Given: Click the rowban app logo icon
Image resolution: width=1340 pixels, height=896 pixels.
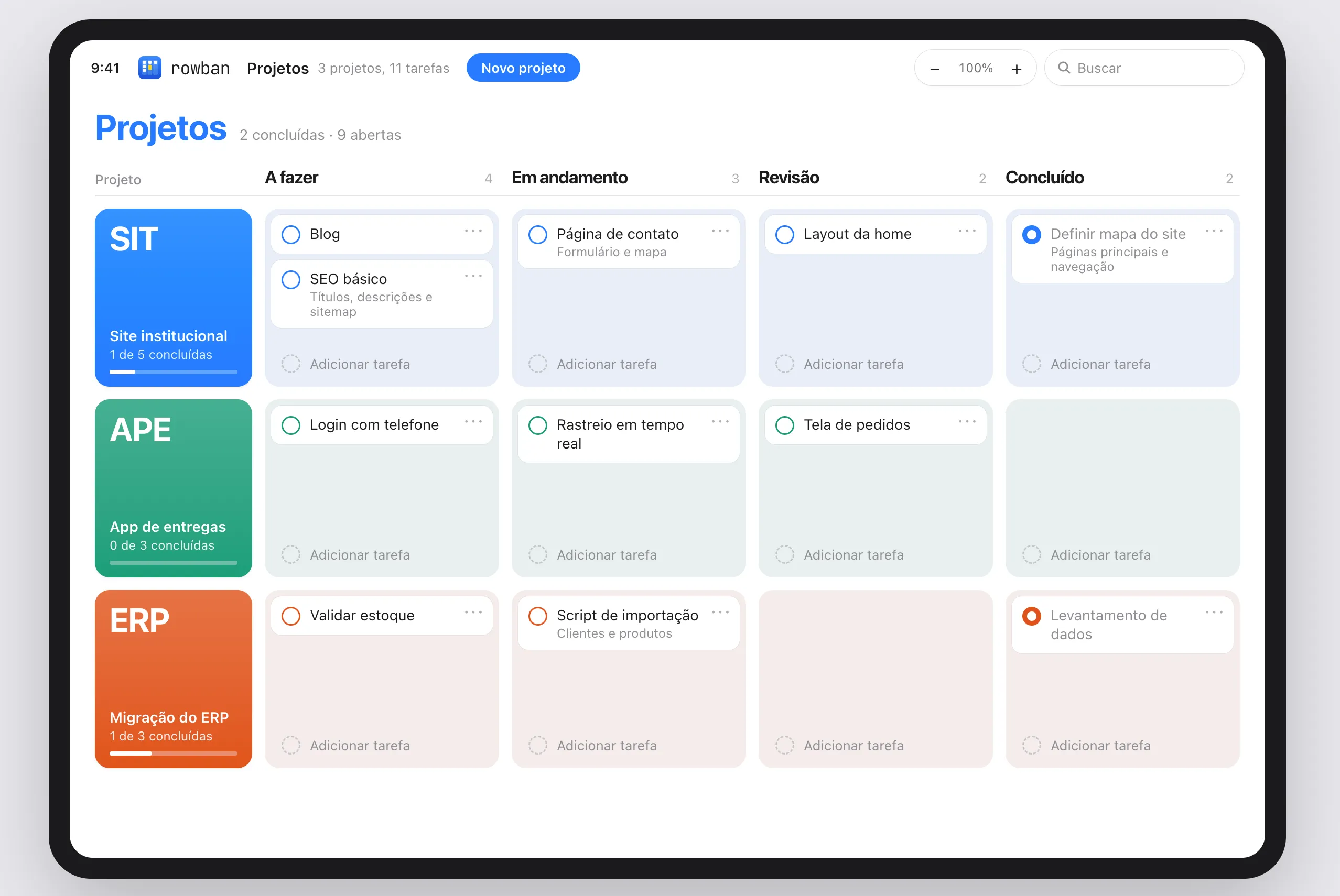Looking at the screenshot, I should [x=150, y=68].
